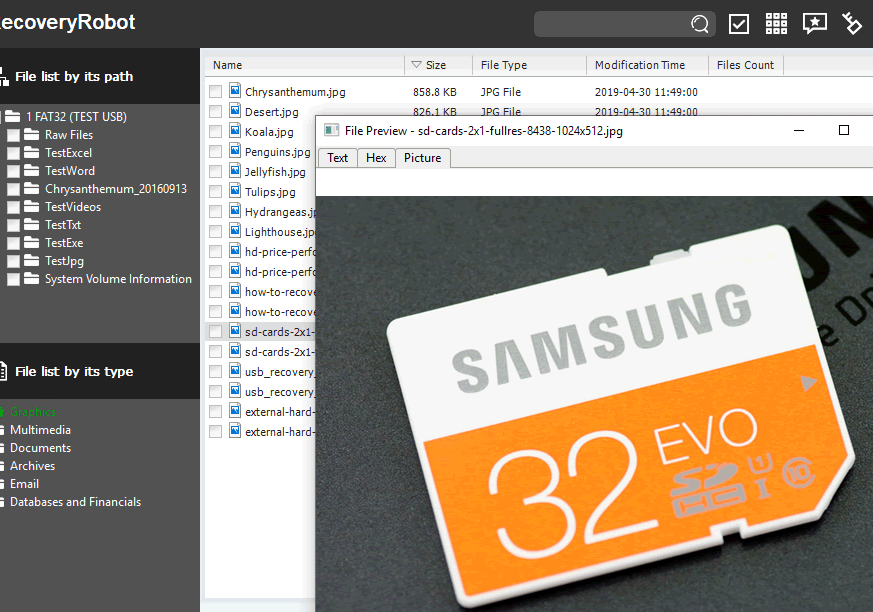Open the feedback star speech-bubble icon

click(815, 23)
